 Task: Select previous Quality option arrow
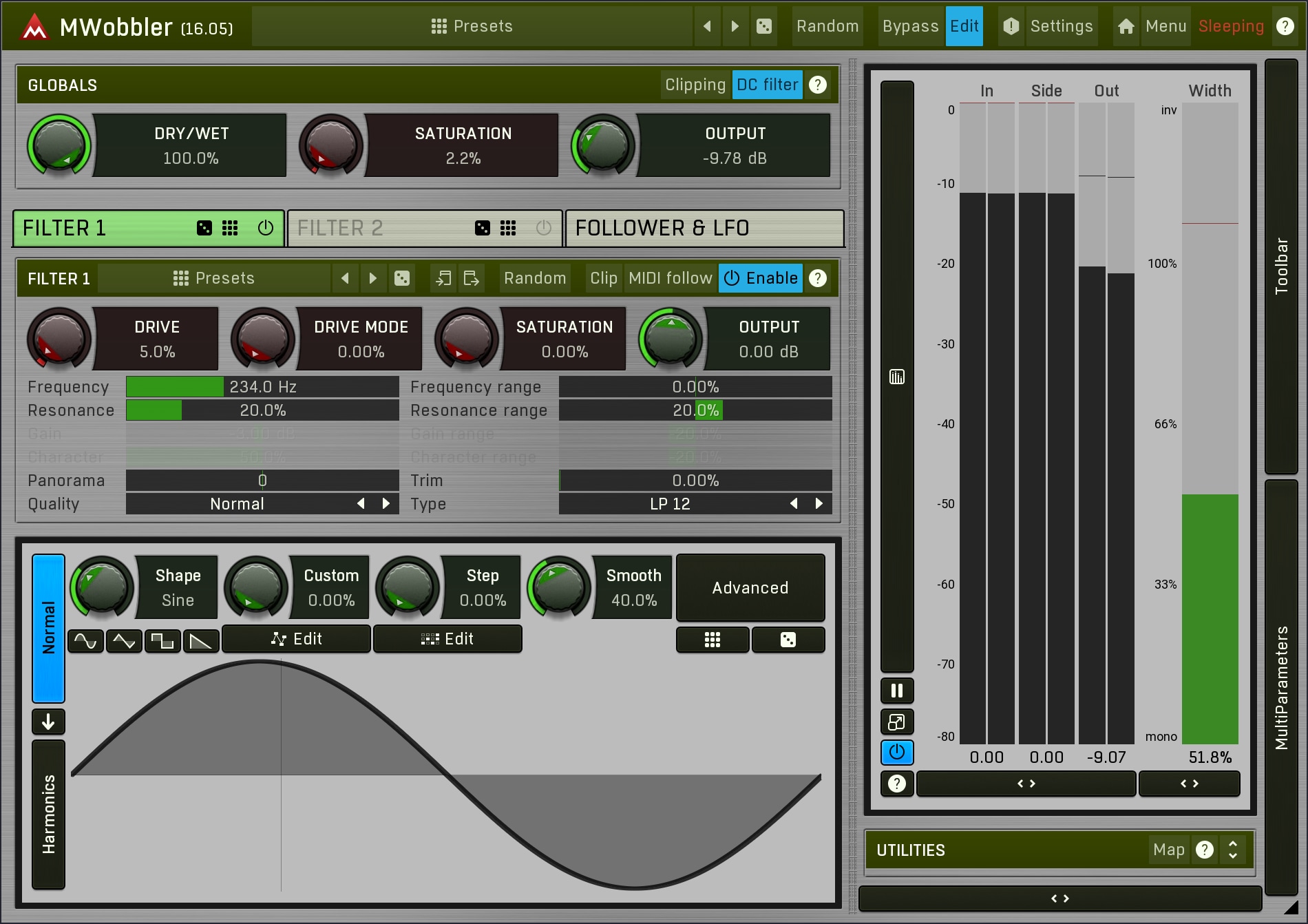point(361,504)
